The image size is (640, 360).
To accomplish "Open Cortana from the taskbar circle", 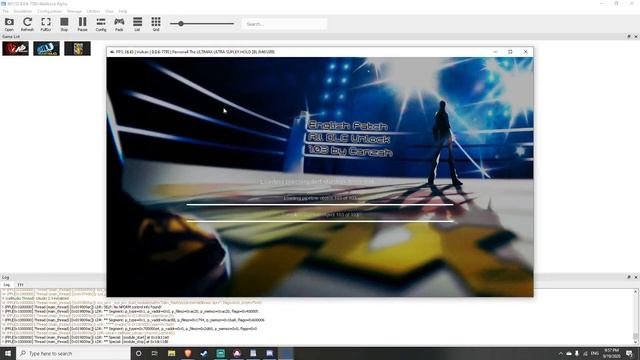I will pos(138,353).
